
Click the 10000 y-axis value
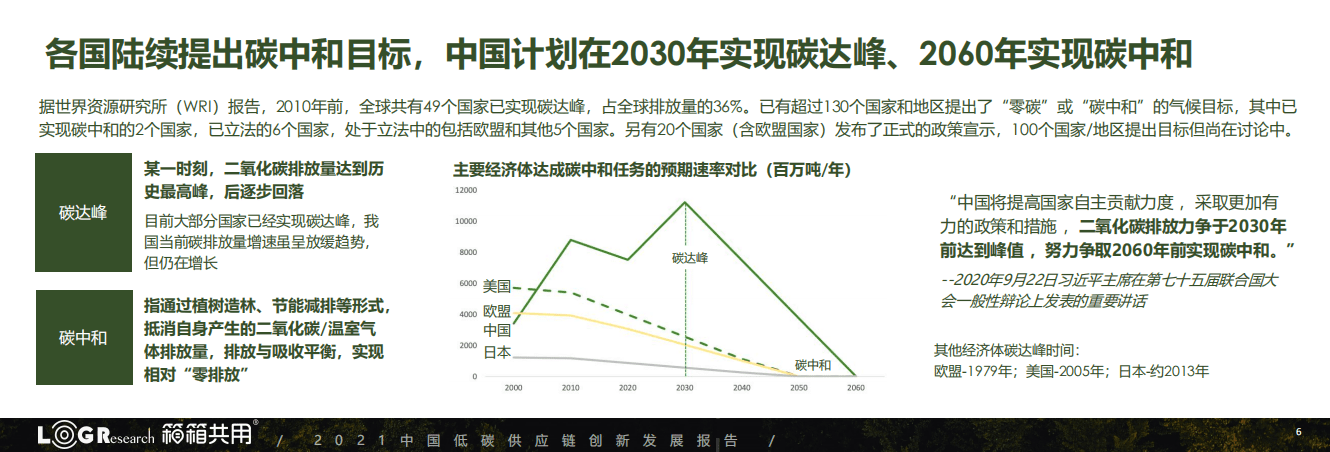[x=467, y=221]
